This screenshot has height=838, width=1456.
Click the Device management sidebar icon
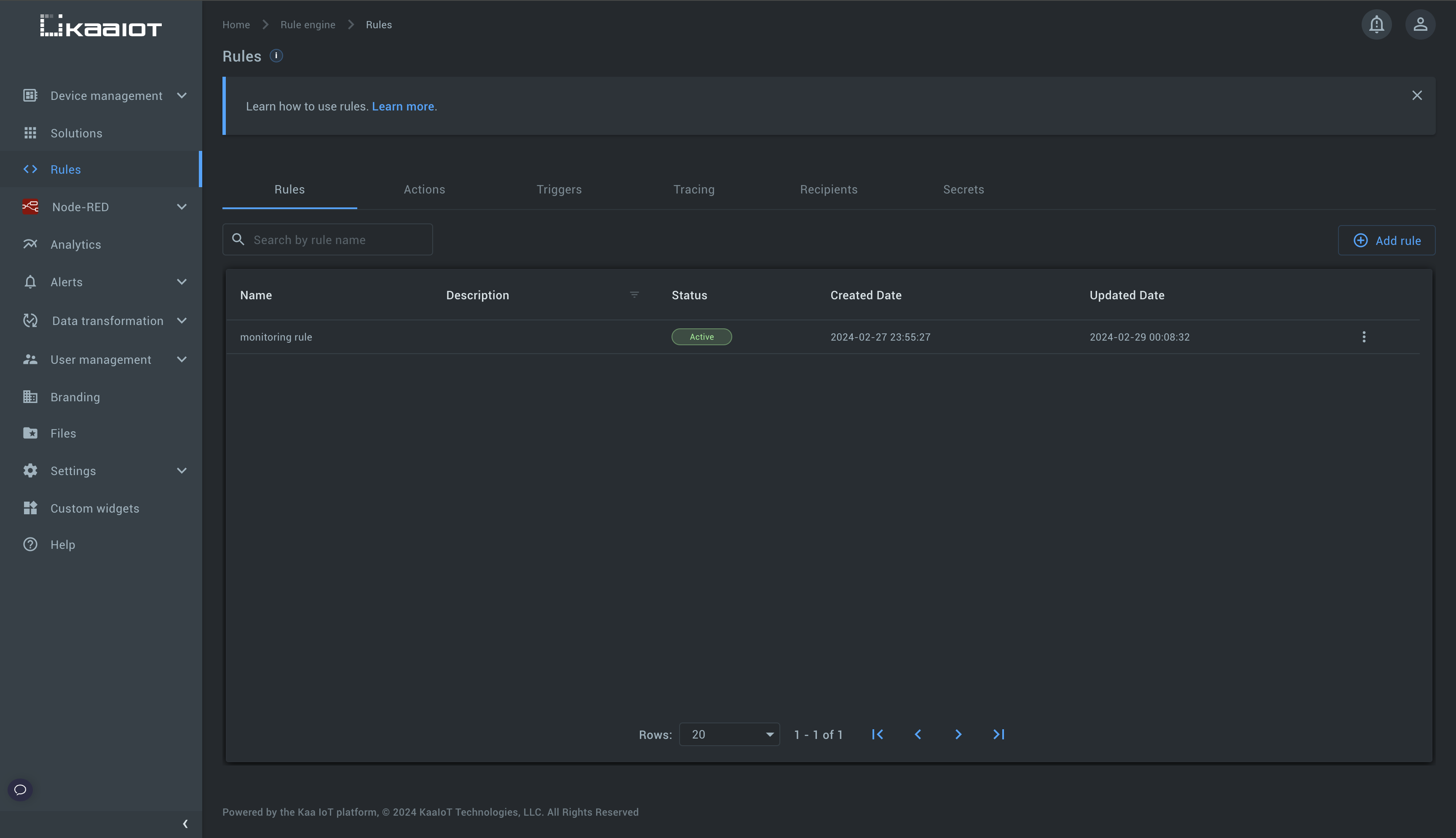(x=30, y=96)
